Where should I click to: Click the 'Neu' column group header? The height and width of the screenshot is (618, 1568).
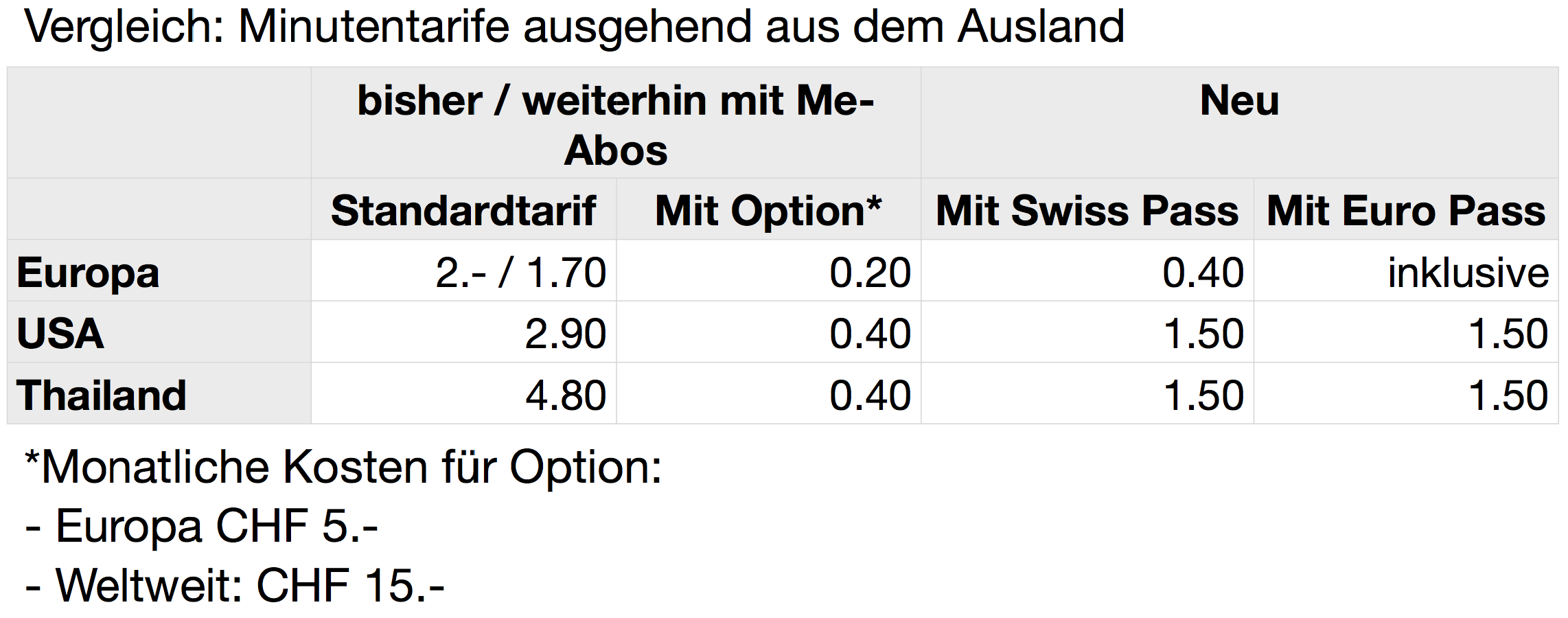coord(1239,102)
